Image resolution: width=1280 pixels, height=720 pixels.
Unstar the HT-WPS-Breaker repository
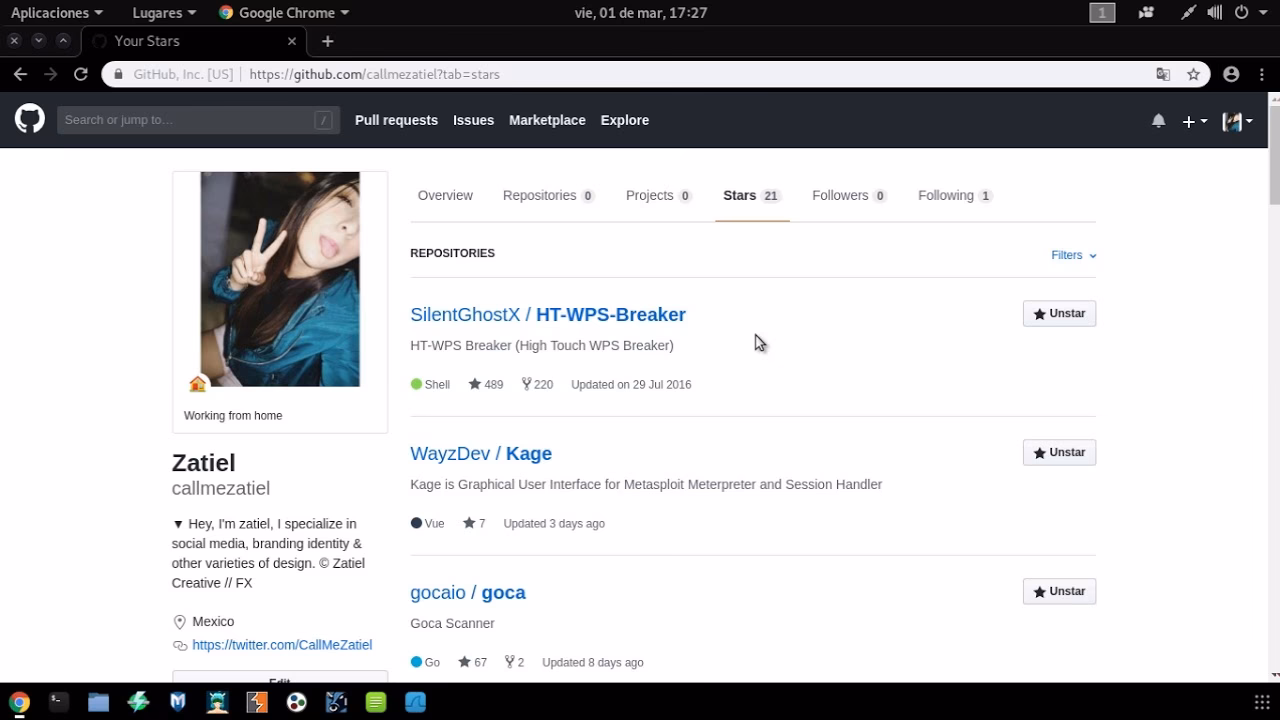click(1059, 314)
